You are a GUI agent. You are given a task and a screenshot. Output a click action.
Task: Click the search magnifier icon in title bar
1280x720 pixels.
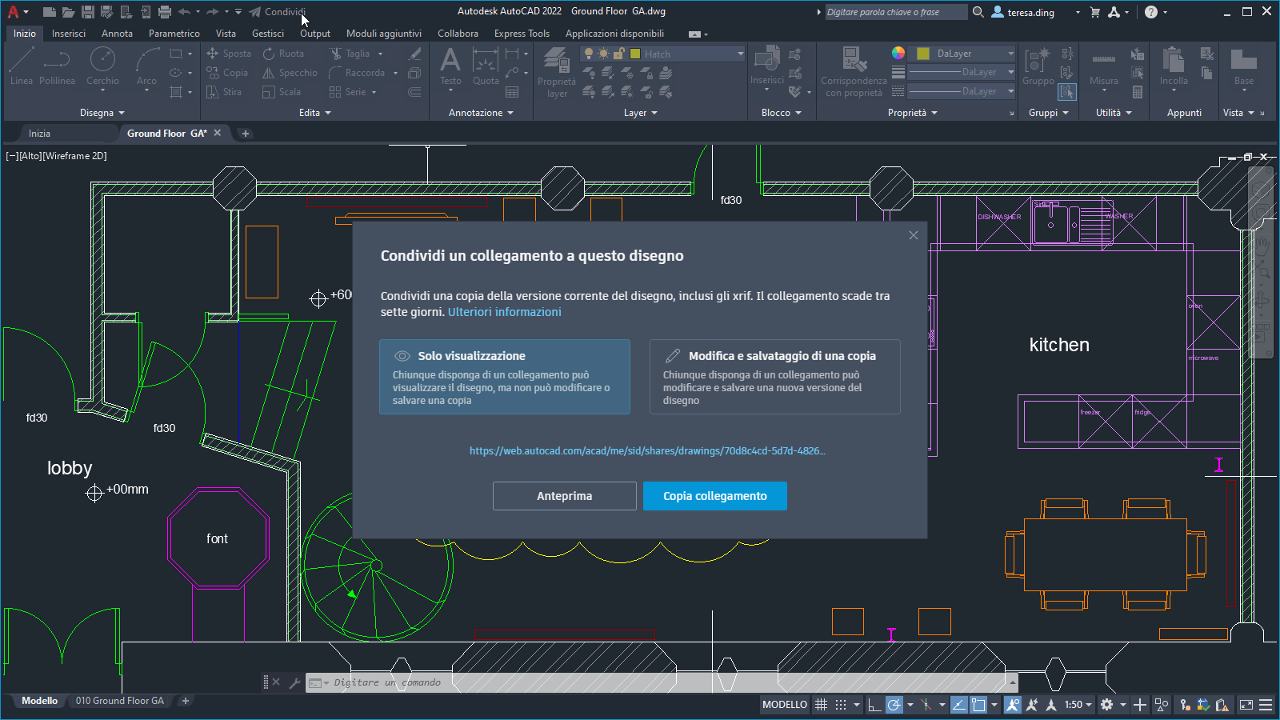tap(977, 12)
